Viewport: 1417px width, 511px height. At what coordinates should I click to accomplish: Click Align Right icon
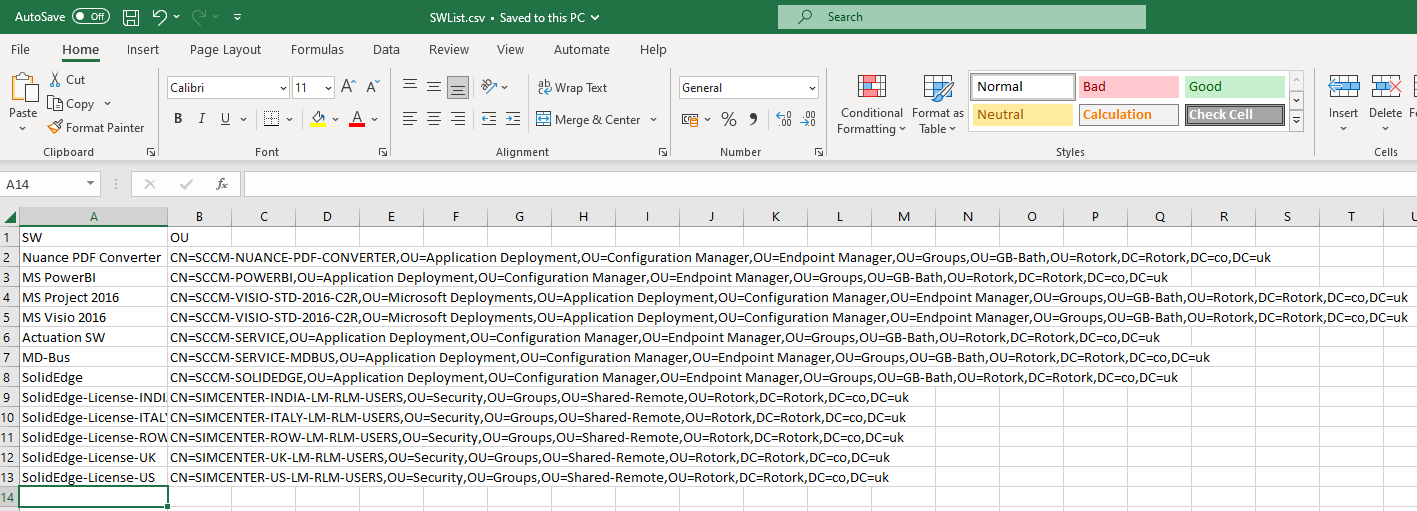click(458, 119)
